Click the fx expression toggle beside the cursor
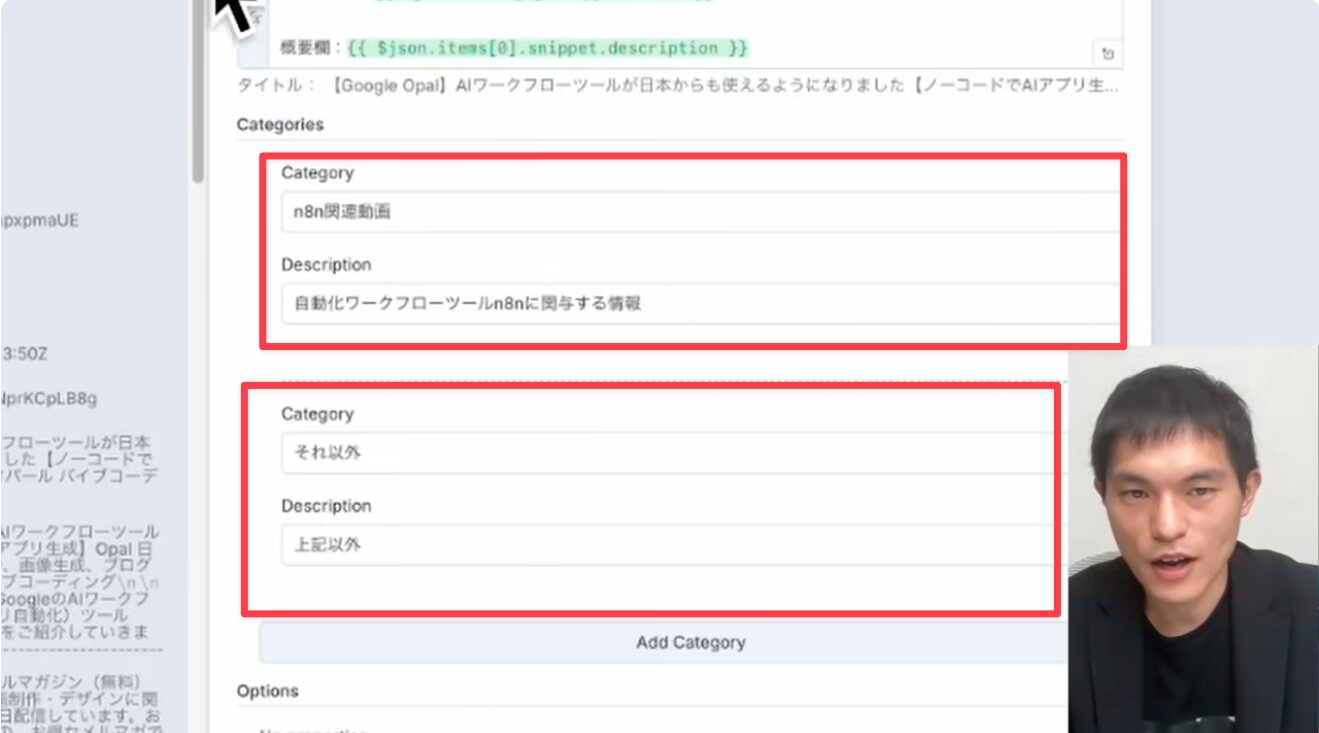This screenshot has width=1319, height=733. point(254,17)
